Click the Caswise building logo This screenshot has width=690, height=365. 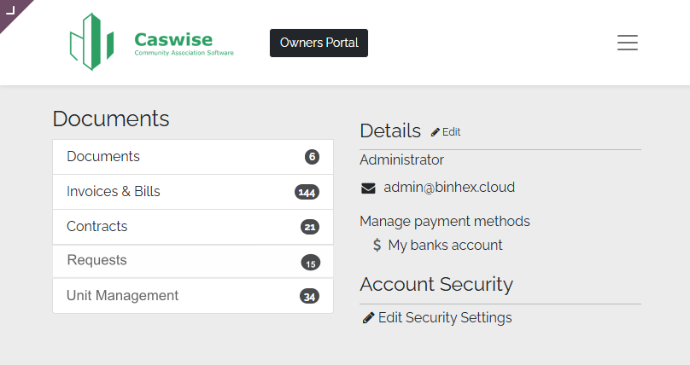tap(92, 42)
